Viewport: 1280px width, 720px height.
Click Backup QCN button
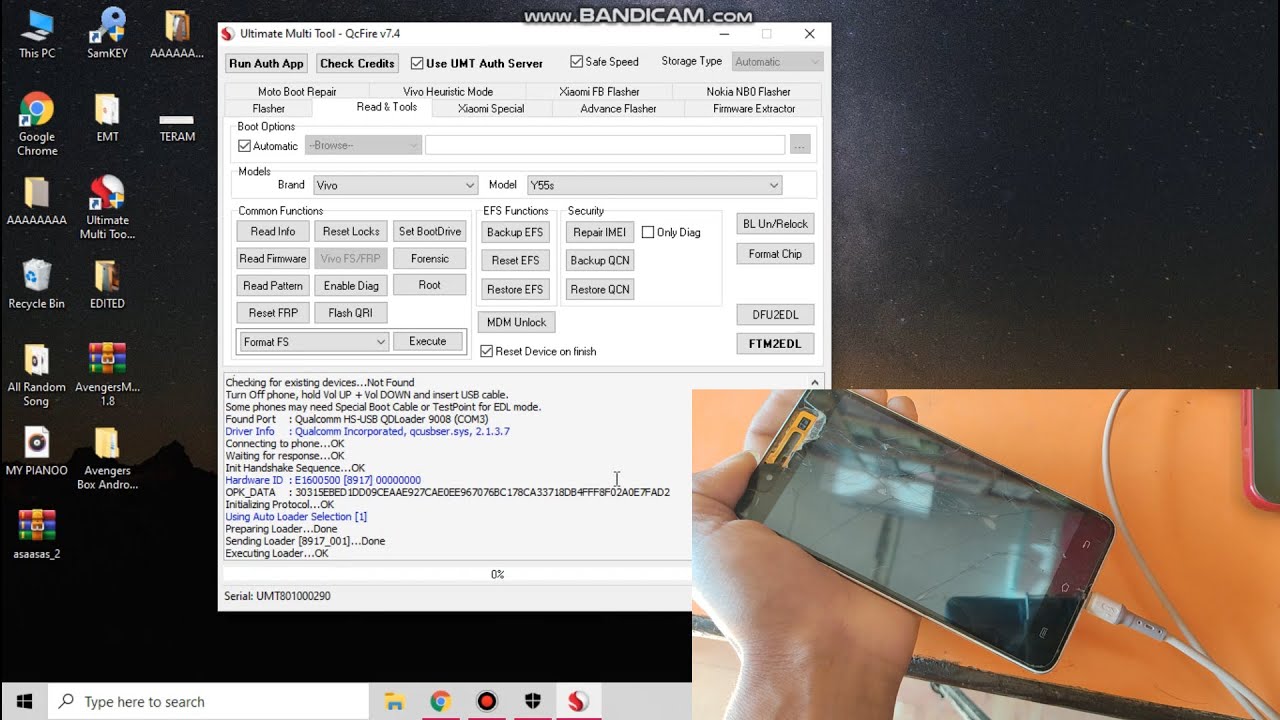pyautogui.click(x=600, y=260)
